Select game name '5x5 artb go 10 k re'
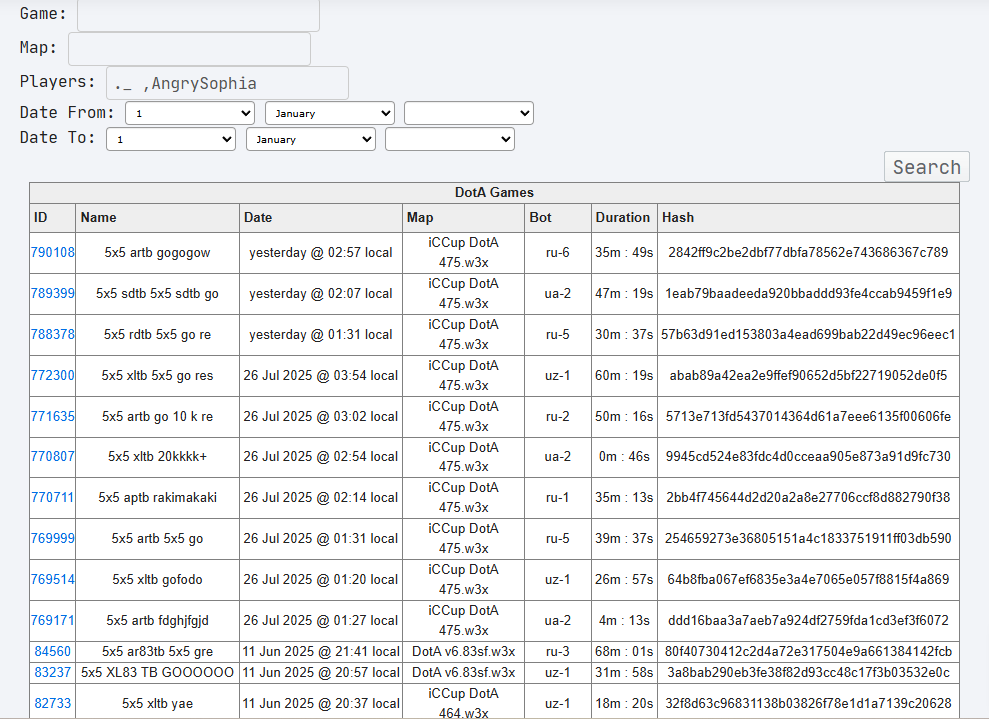Image resolution: width=989 pixels, height=719 pixels. pyautogui.click(x=157, y=417)
